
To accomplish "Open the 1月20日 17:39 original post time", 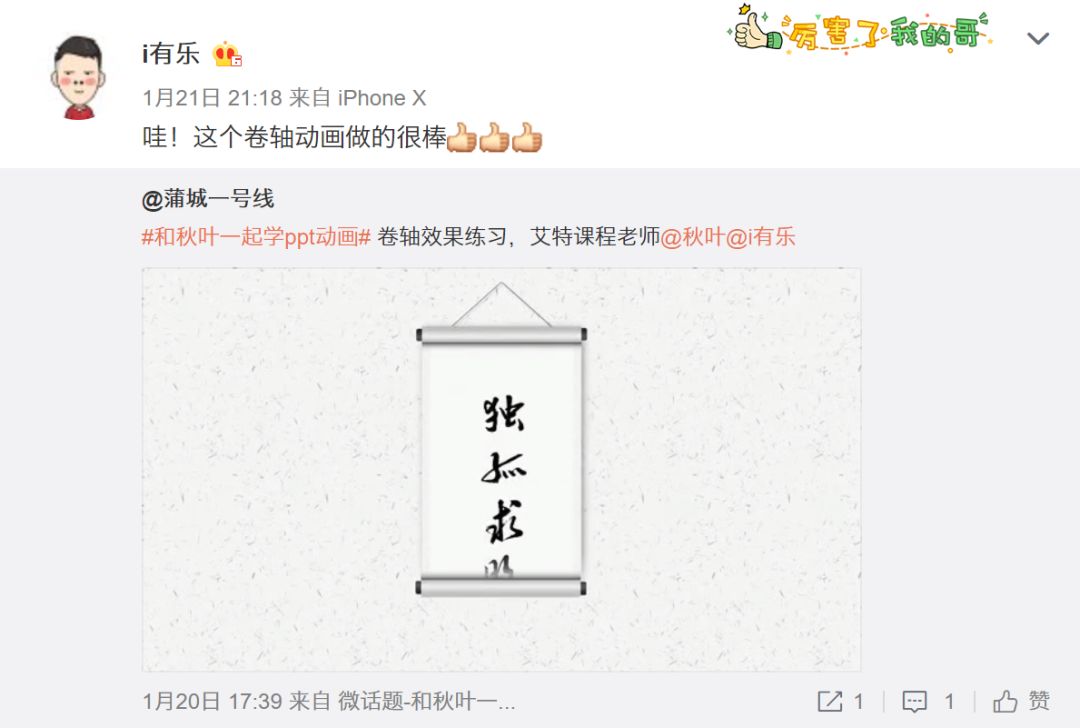I will (212, 702).
